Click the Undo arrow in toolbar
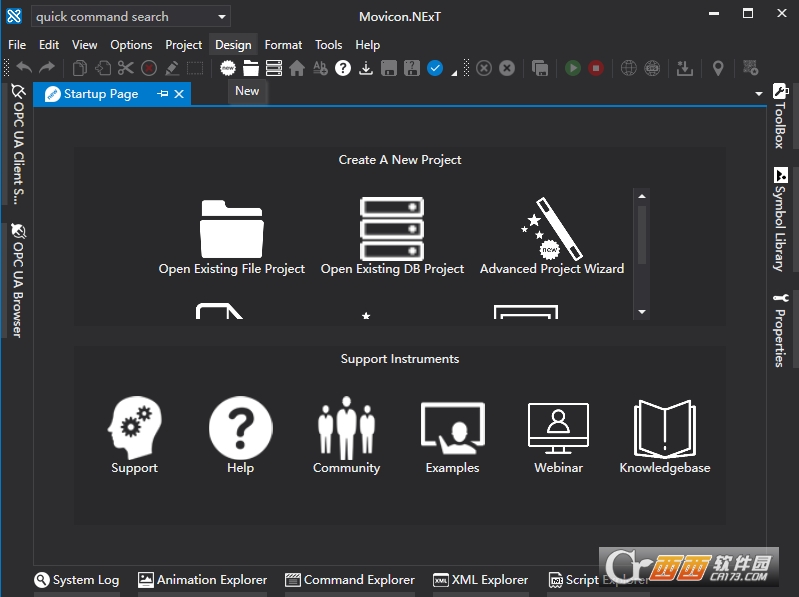799x597 pixels. click(24, 68)
